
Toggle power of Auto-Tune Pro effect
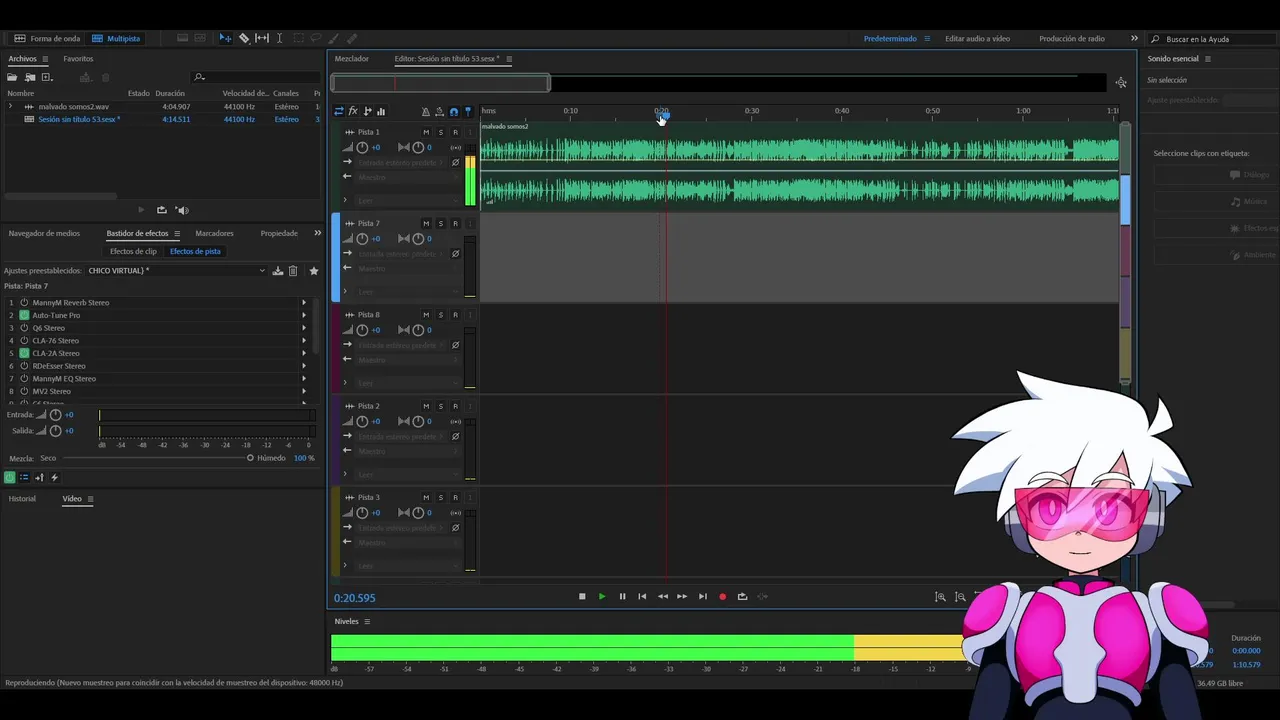[x=24, y=315]
